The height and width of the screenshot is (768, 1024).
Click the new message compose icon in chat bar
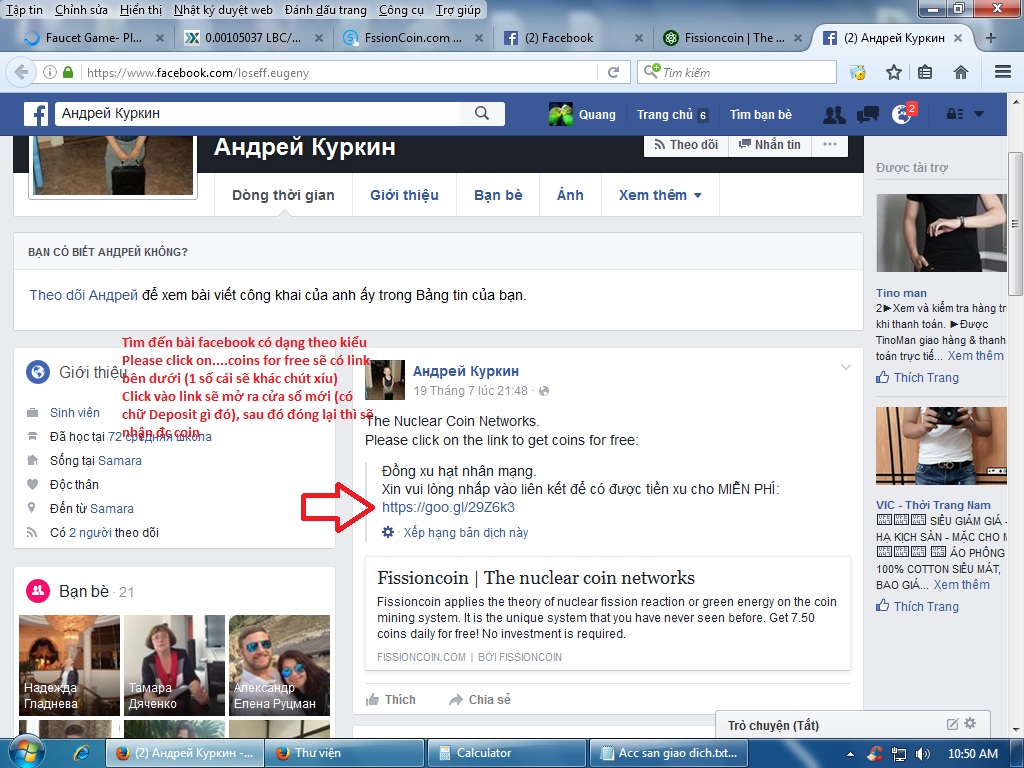click(x=952, y=724)
